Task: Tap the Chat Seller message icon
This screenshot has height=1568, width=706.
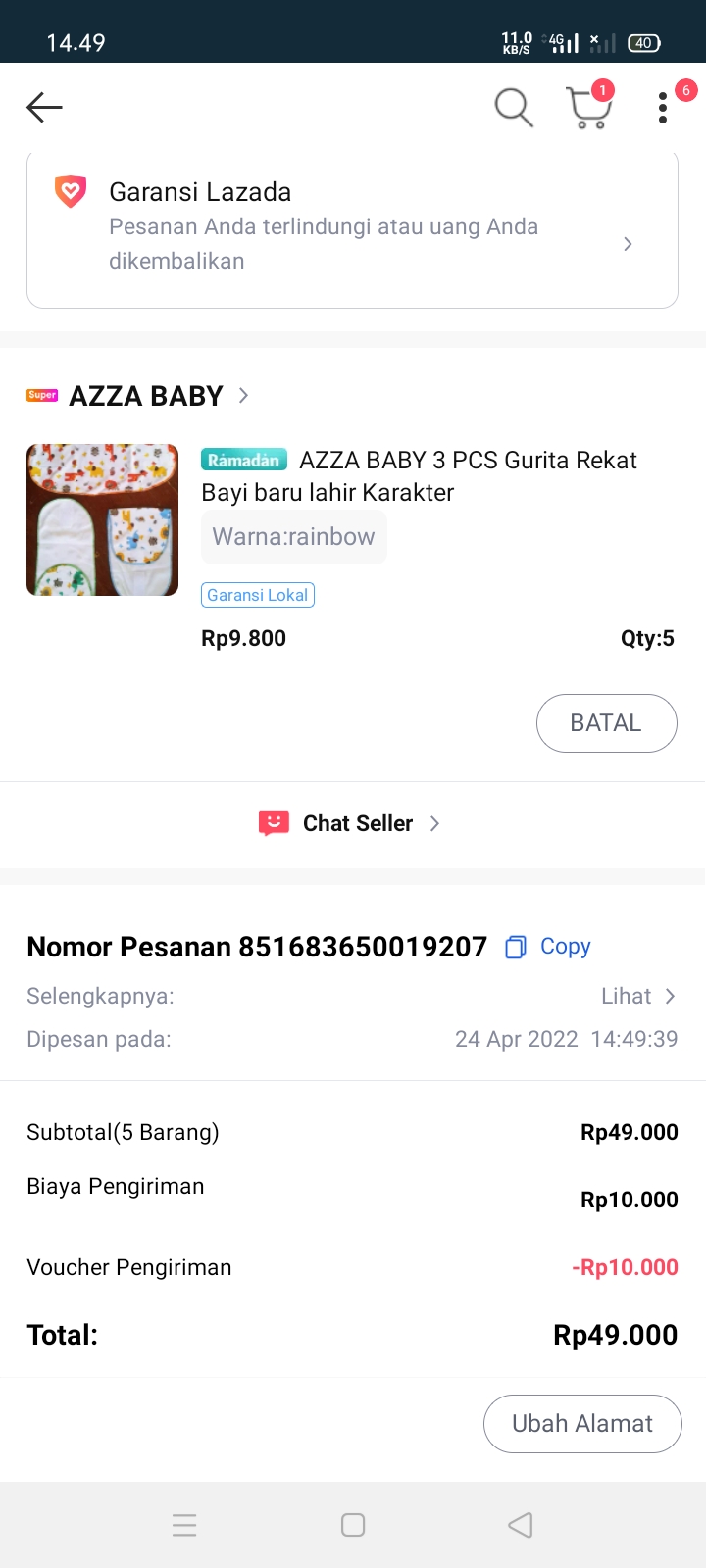Action: point(274,823)
